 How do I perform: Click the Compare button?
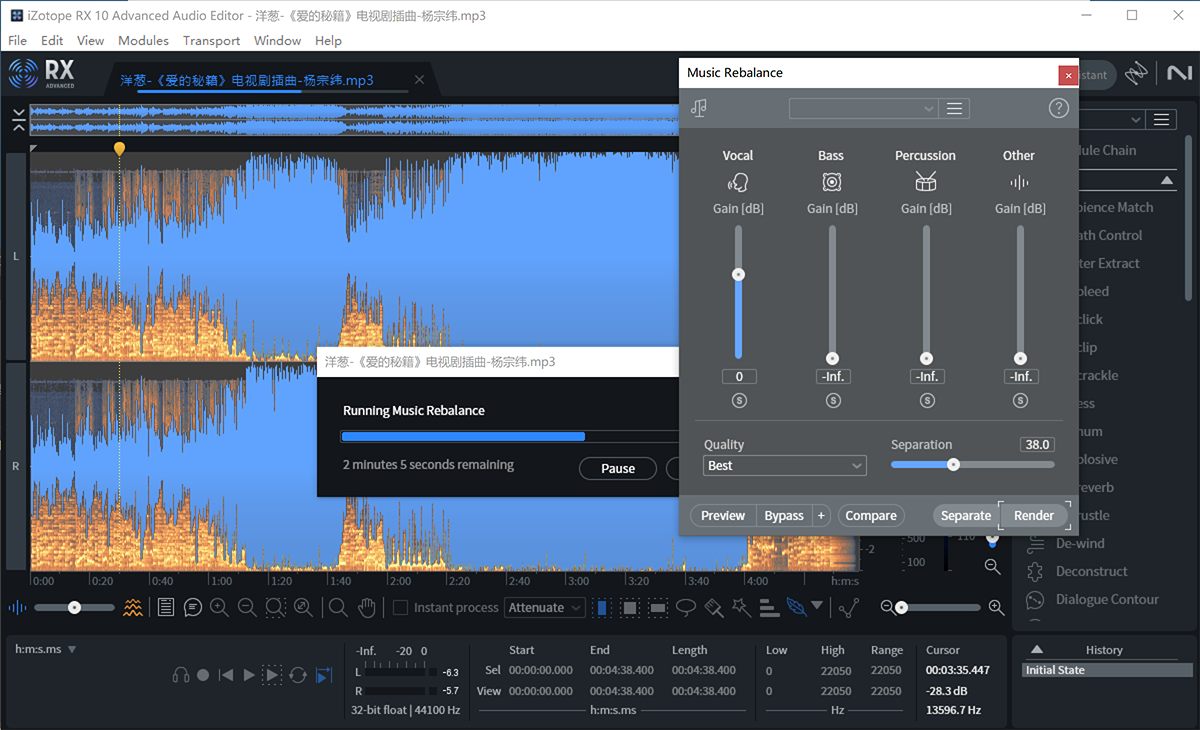pyautogui.click(x=871, y=516)
